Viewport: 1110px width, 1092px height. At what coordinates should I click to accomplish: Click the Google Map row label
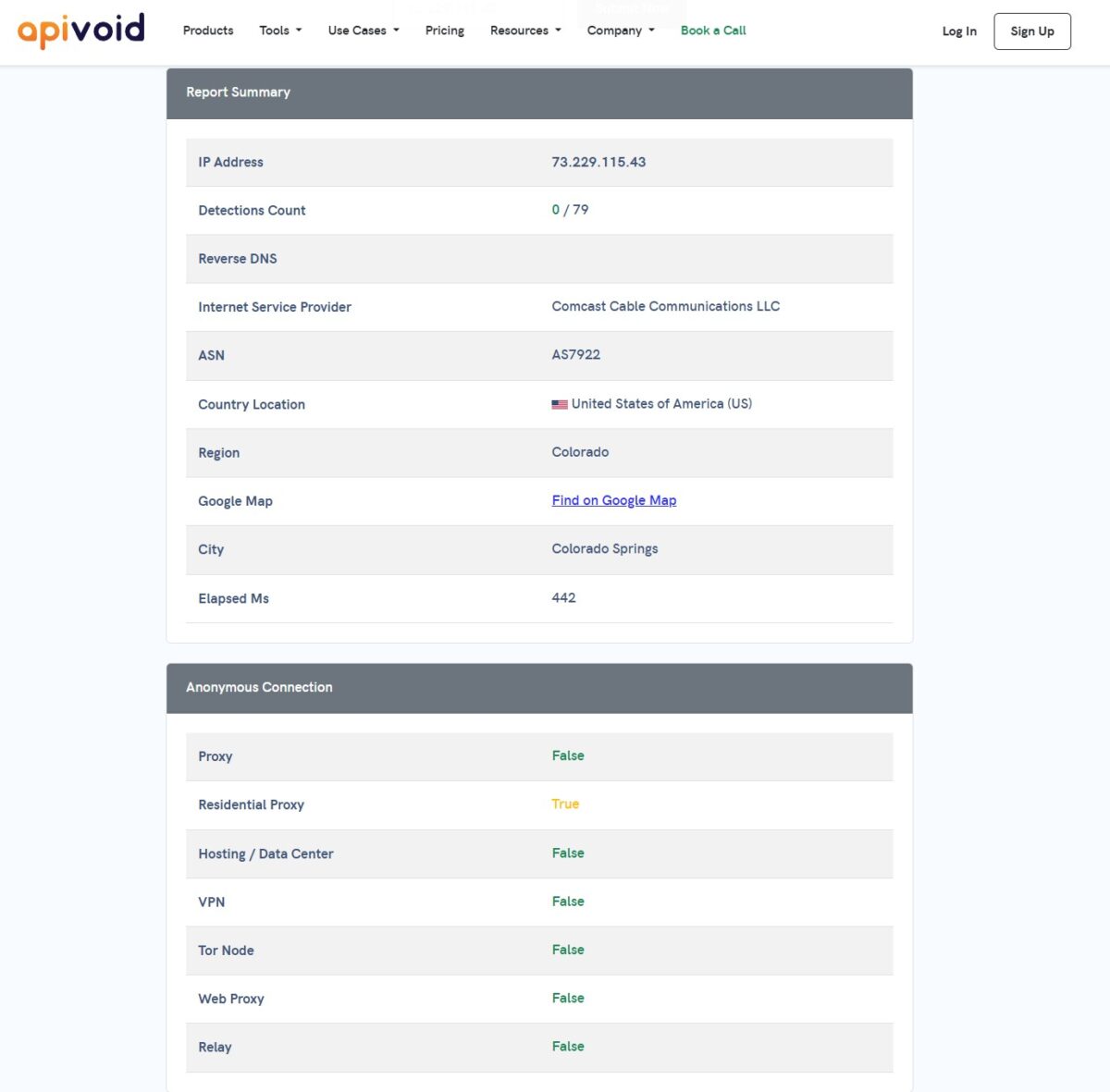[x=235, y=501]
